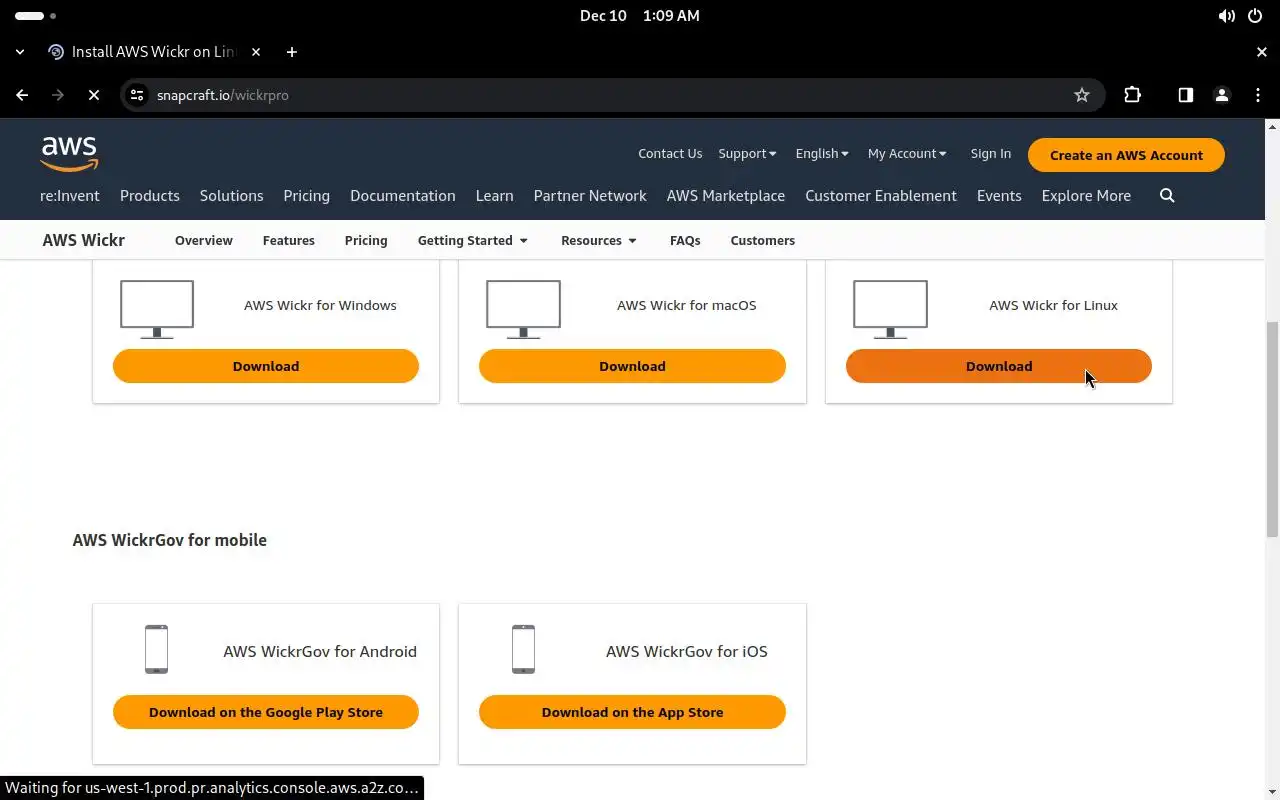Click the AWS WickrGov for mobile heading

click(170, 540)
